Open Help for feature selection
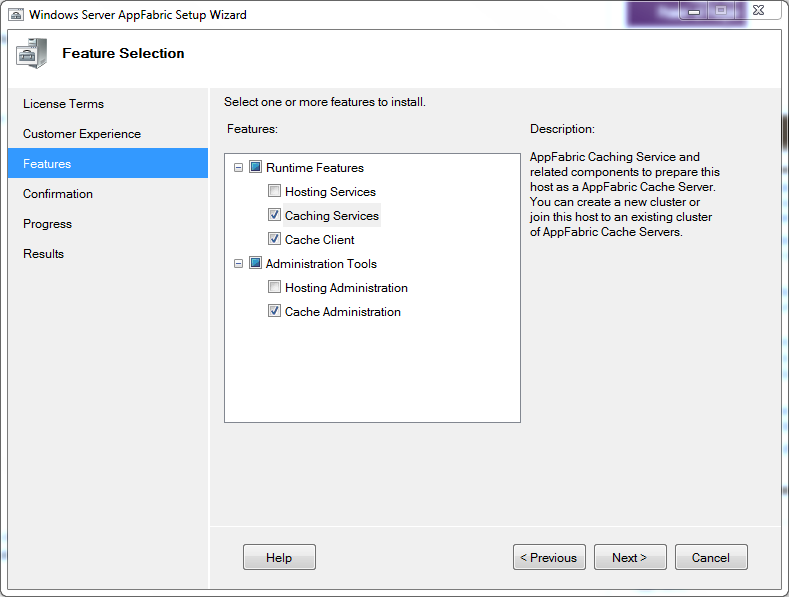 [x=279, y=557]
